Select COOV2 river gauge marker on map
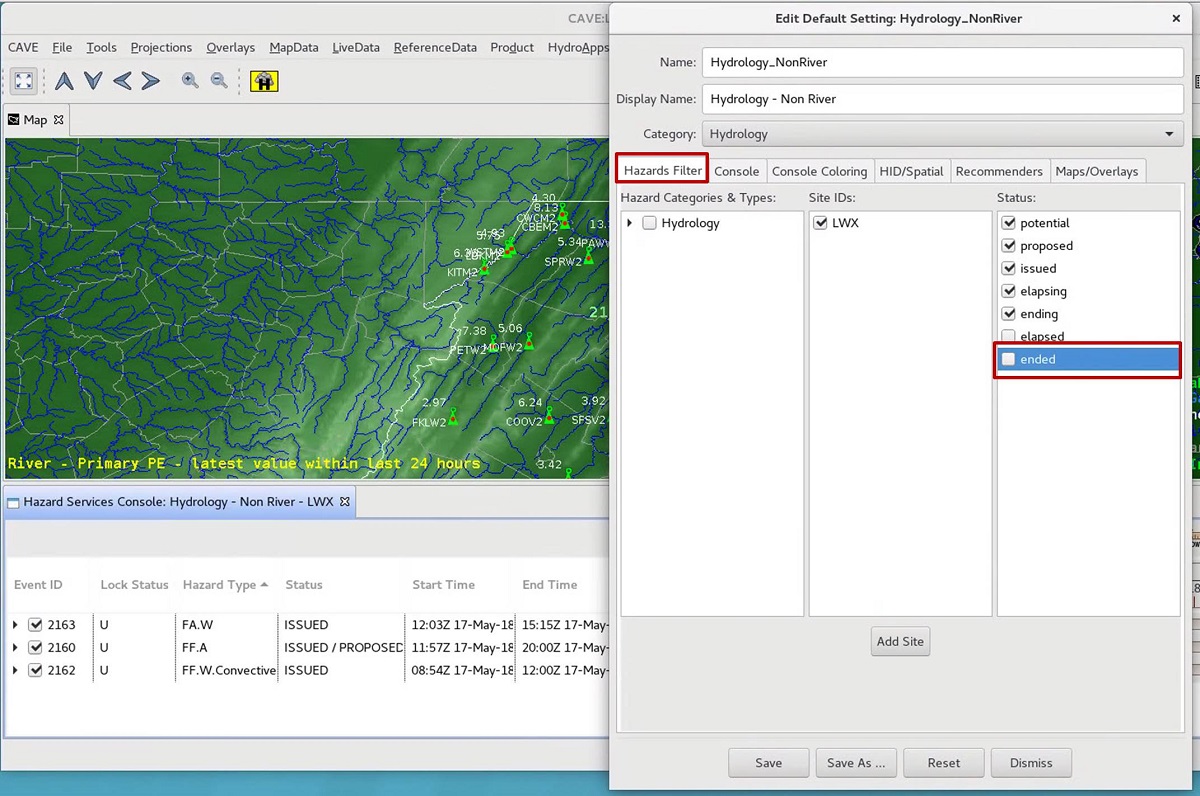Viewport: 1200px width, 796px height. pyautogui.click(x=549, y=416)
